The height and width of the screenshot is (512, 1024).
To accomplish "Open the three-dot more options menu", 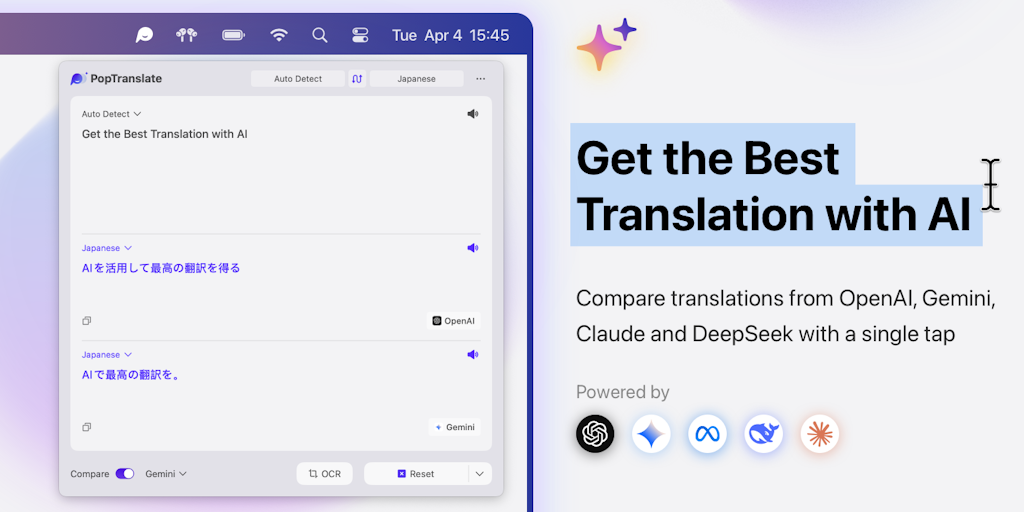I will (x=481, y=79).
